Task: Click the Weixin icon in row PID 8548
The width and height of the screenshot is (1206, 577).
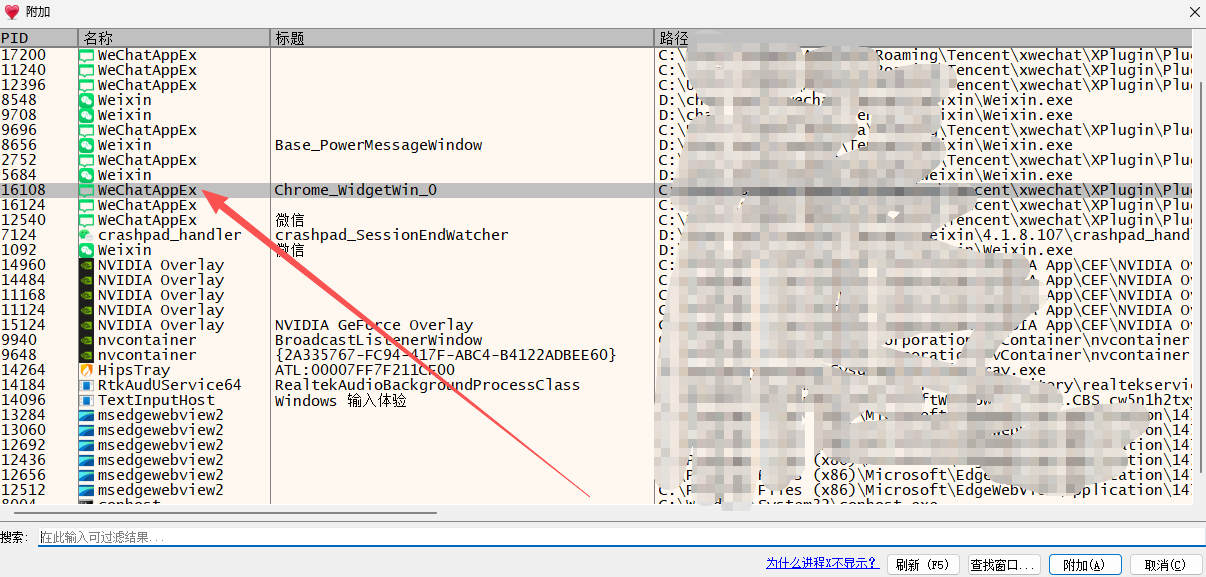Action: [87, 100]
